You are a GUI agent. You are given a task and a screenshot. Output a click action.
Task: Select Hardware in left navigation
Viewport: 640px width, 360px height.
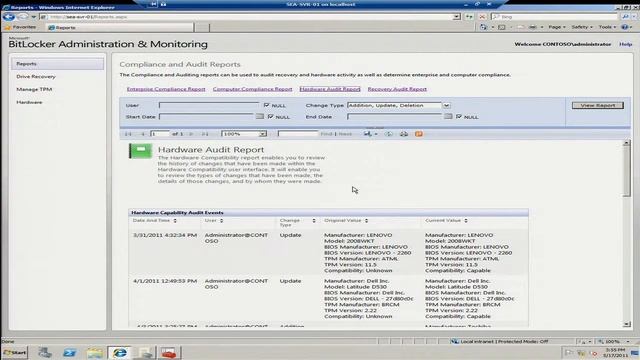point(29,102)
